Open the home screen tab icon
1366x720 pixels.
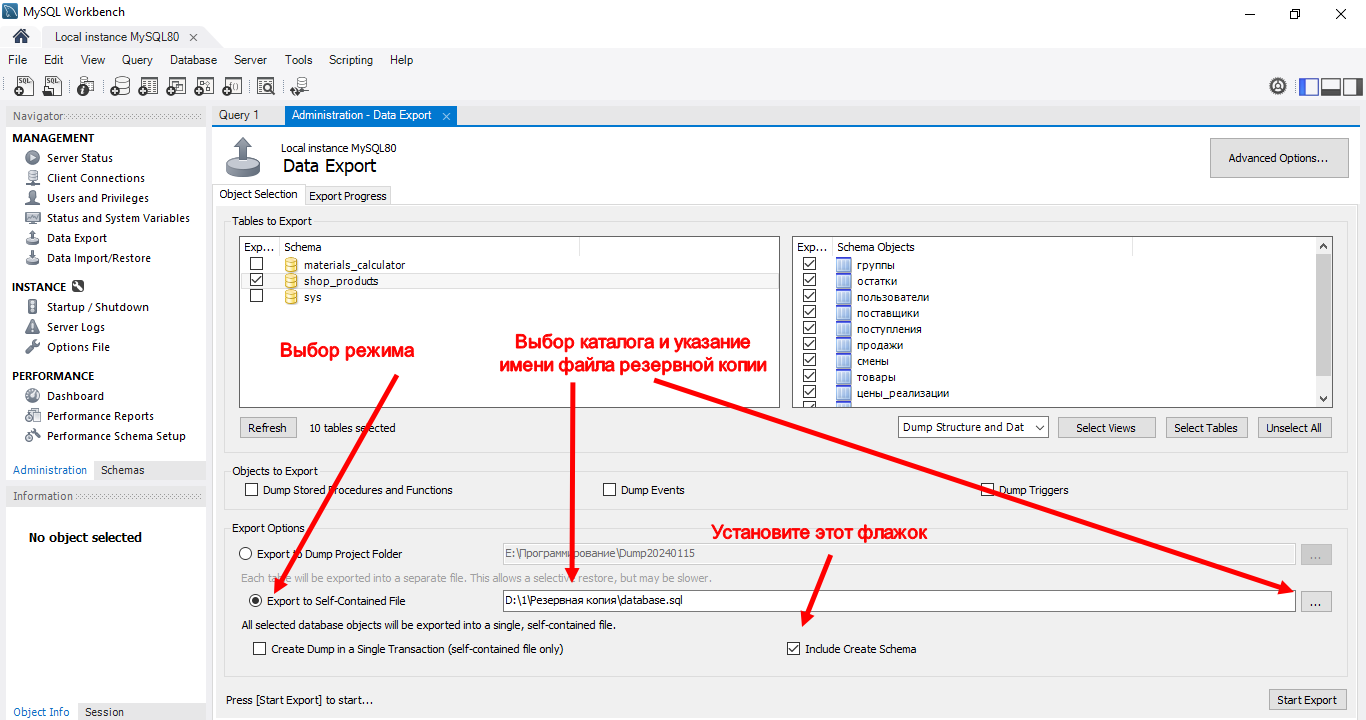point(21,37)
